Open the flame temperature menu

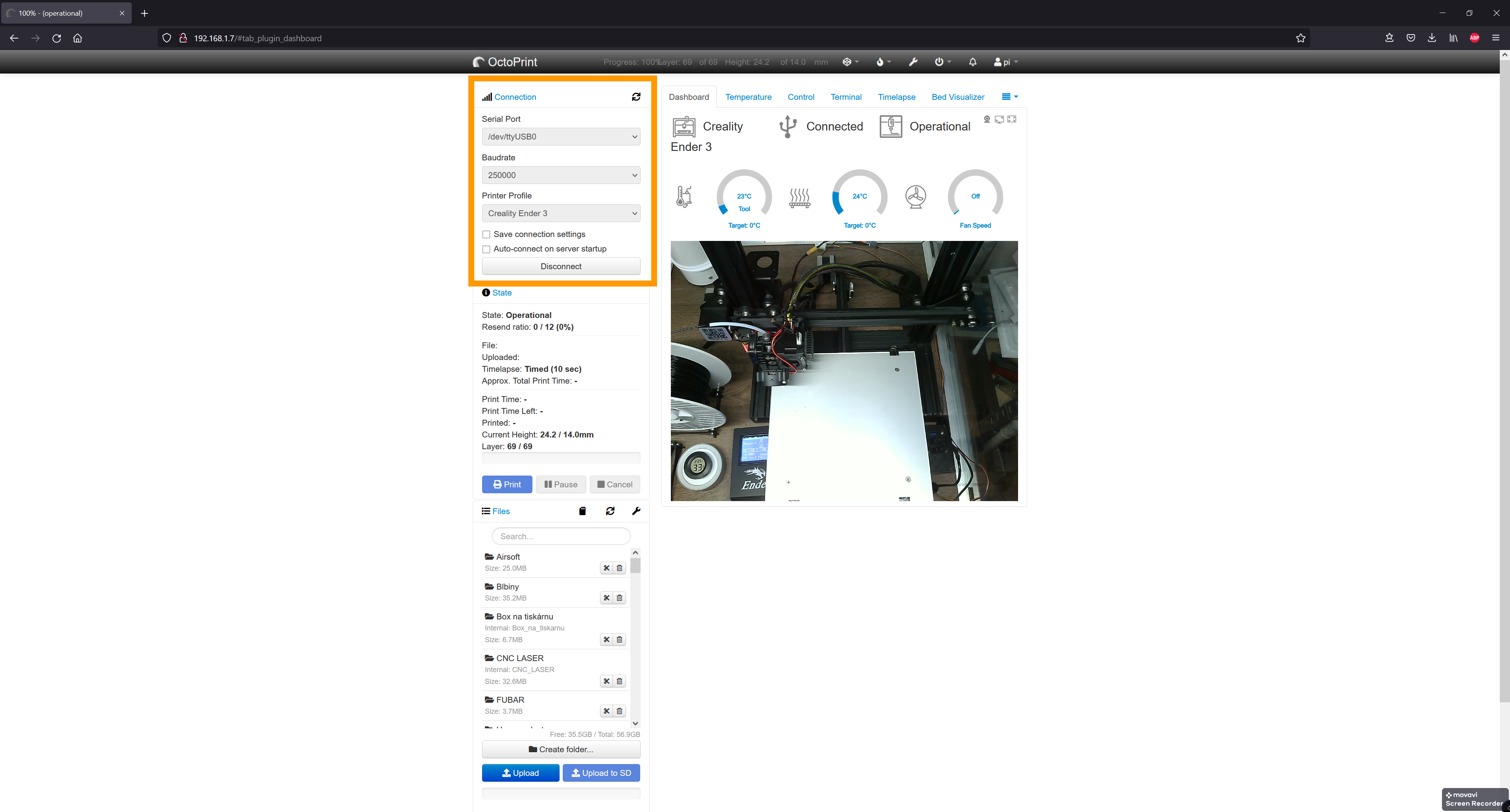(883, 62)
